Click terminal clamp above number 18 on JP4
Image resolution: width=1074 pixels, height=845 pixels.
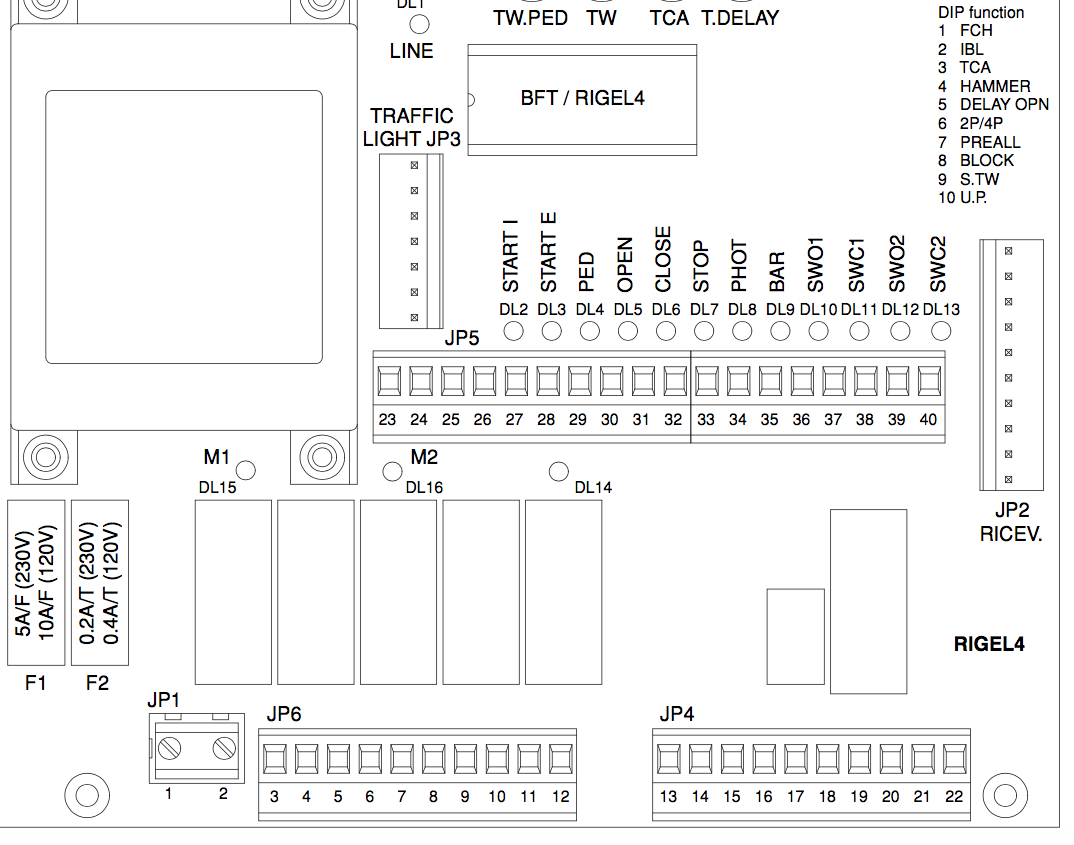[827, 759]
